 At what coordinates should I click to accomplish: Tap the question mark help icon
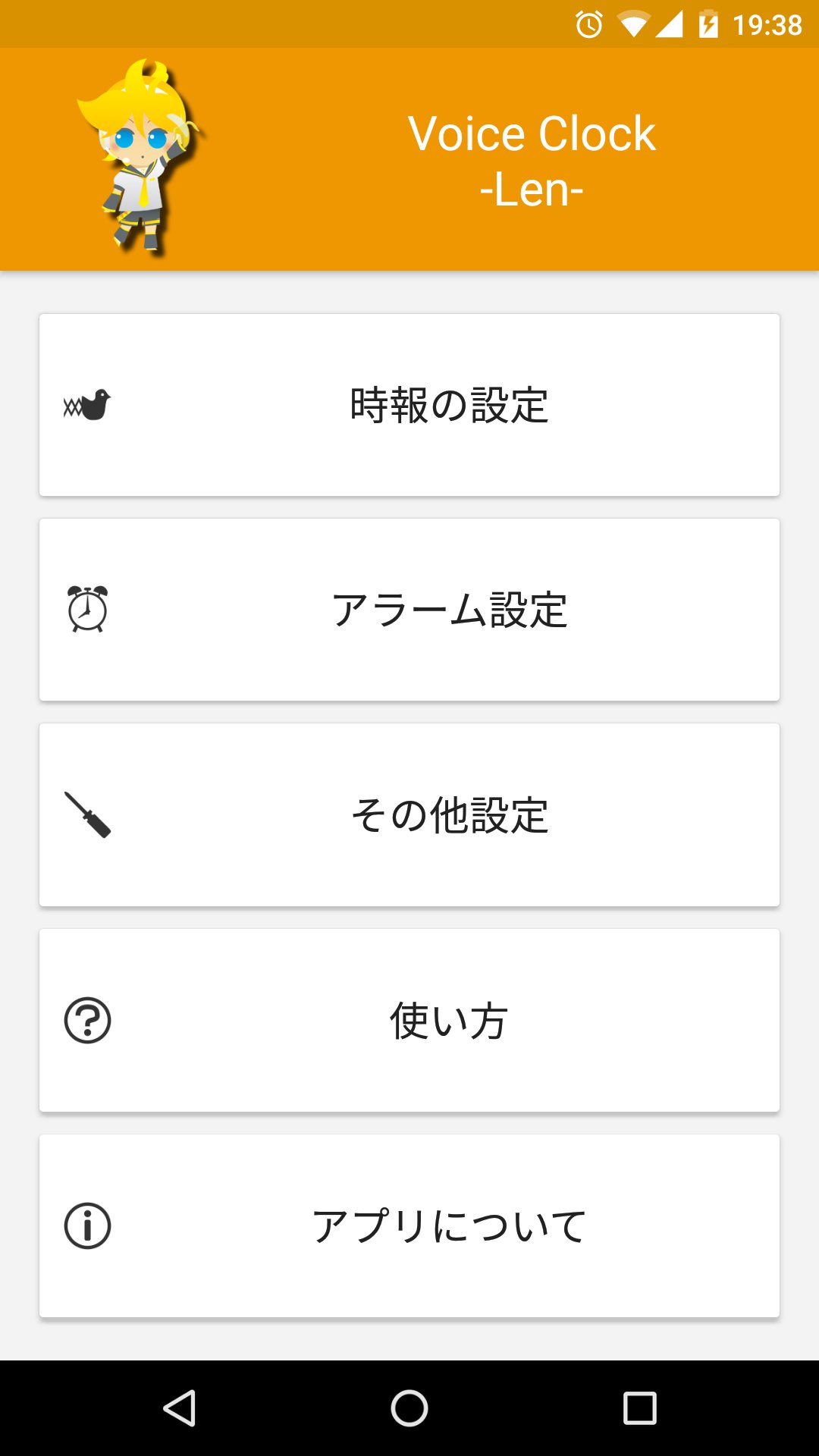(x=87, y=1020)
